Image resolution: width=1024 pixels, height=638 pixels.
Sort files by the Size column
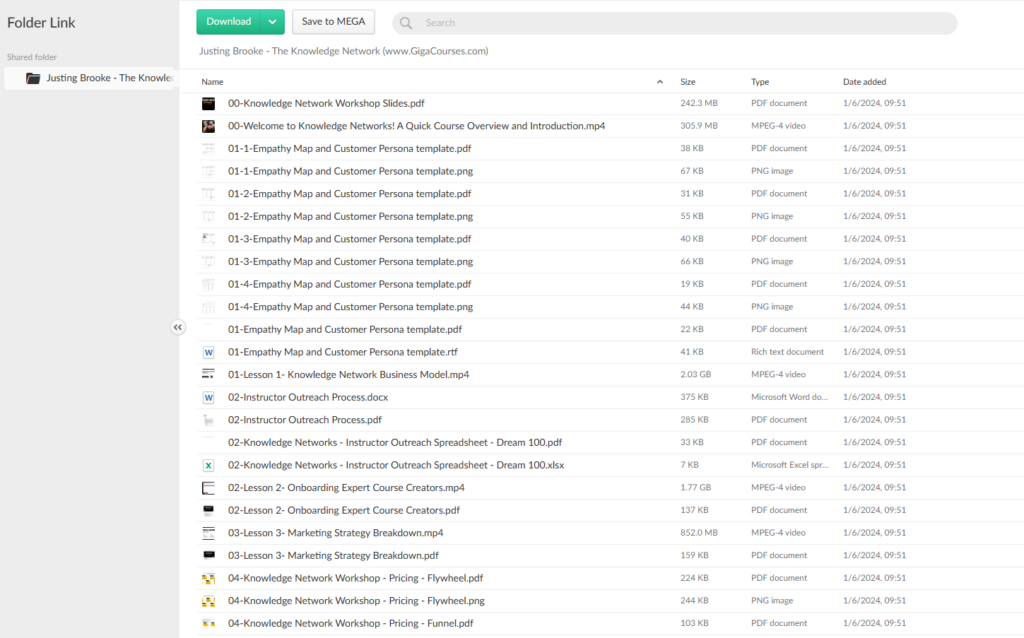pyautogui.click(x=688, y=82)
